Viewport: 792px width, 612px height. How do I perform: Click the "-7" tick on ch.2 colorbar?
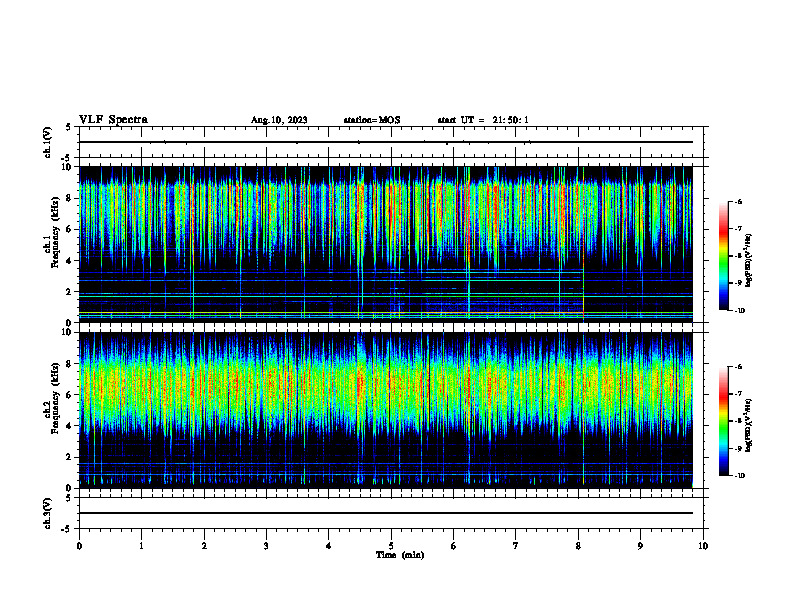coord(739,394)
